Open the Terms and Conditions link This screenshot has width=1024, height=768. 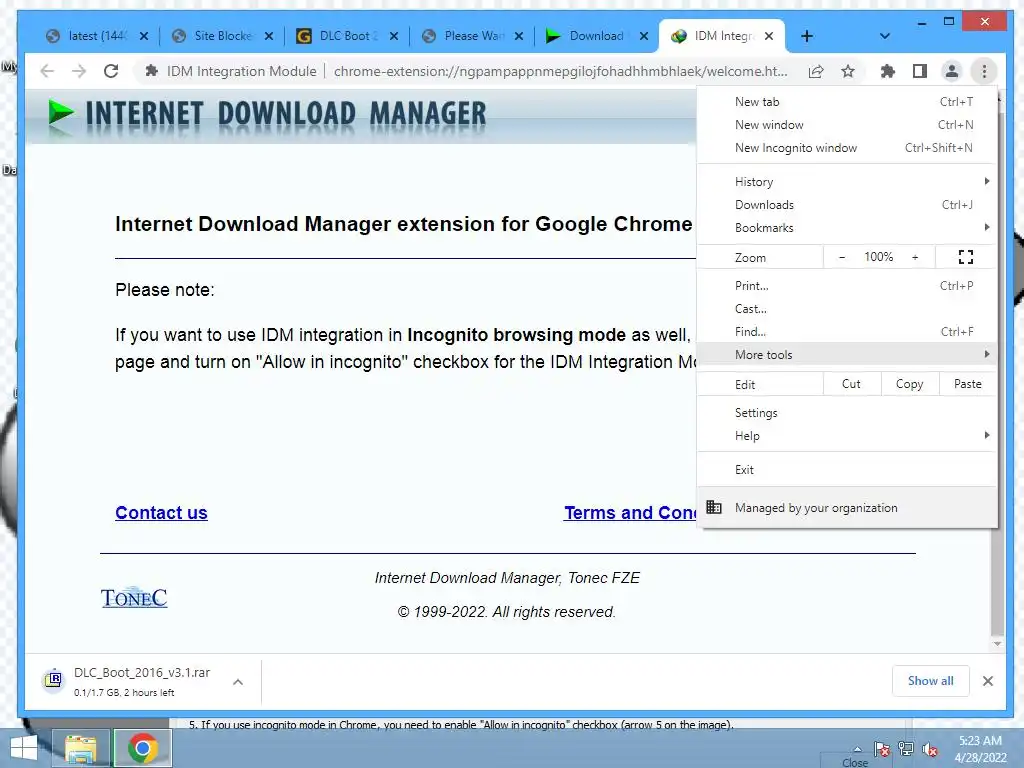(631, 513)
